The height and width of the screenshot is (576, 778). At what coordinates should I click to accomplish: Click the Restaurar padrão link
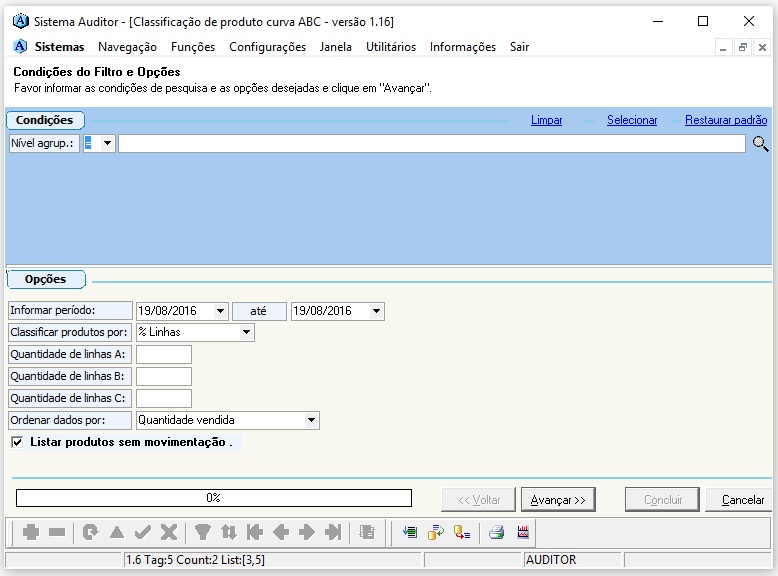pos(726,120)
